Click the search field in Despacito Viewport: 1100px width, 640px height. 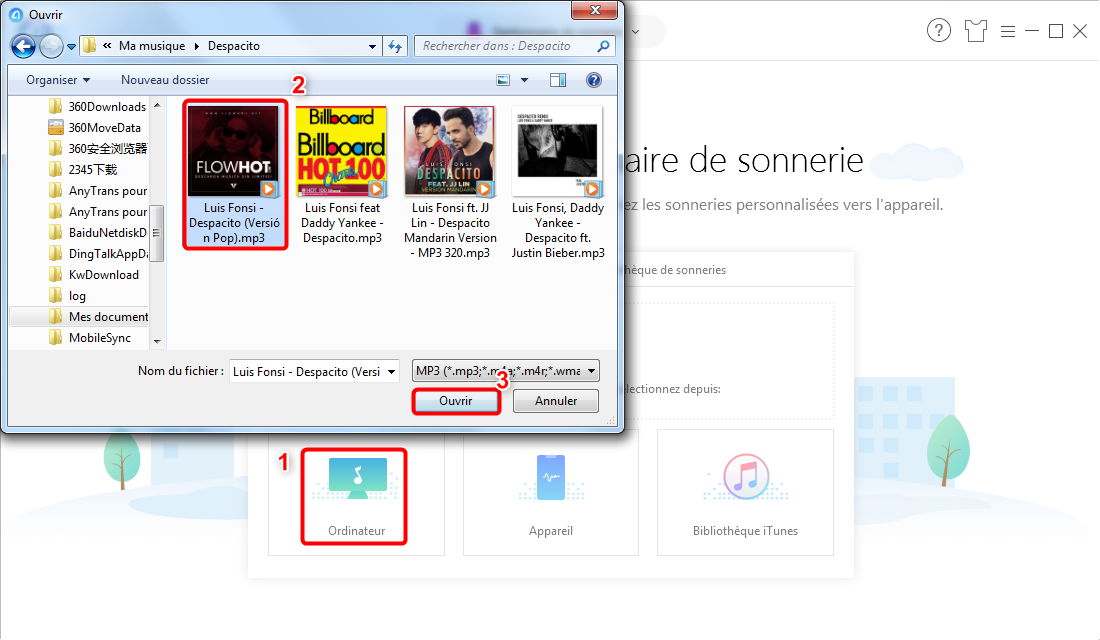tap(505, 46)
